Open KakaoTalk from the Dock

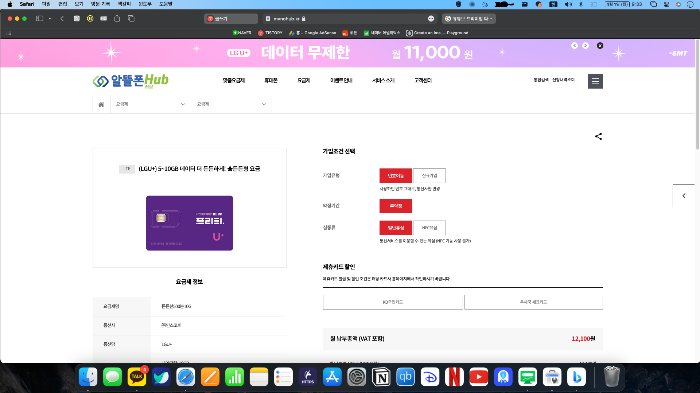137,377
